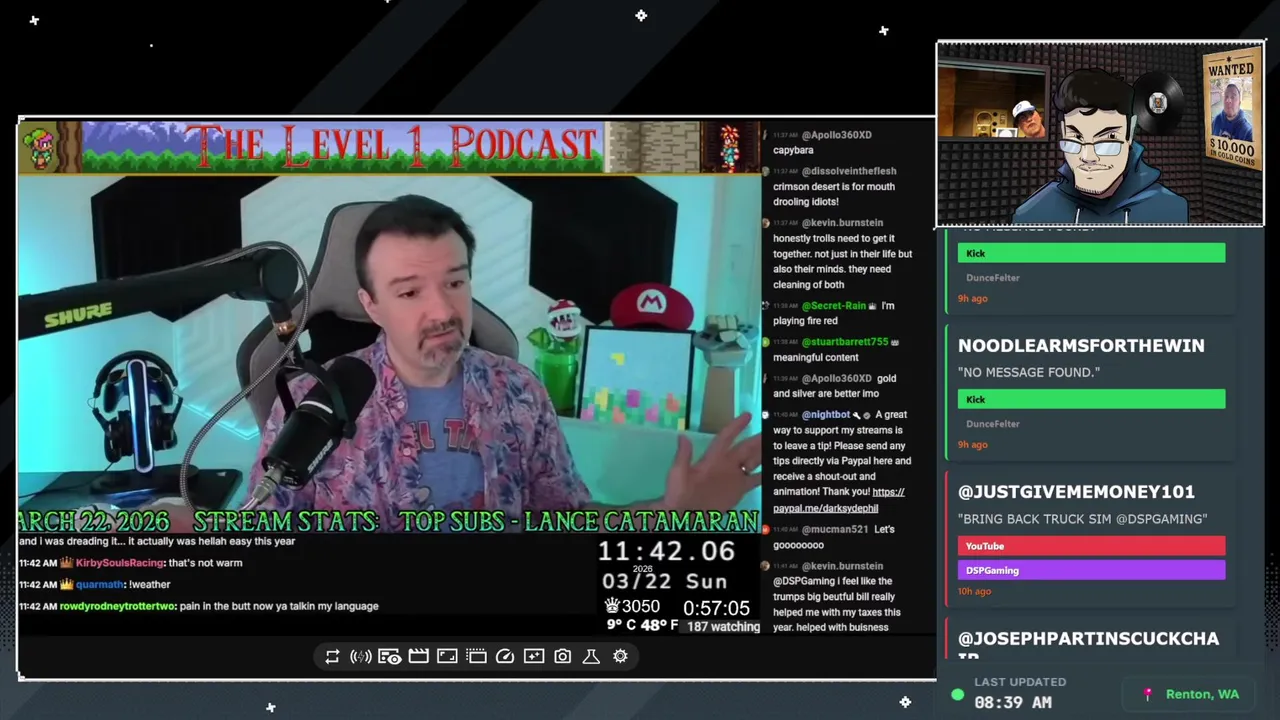Screen dimensions: 1280x720
Task: Click the TOP SUBS - LANCE CATAMARAN ticker
Action: click(x=578, y=521)
